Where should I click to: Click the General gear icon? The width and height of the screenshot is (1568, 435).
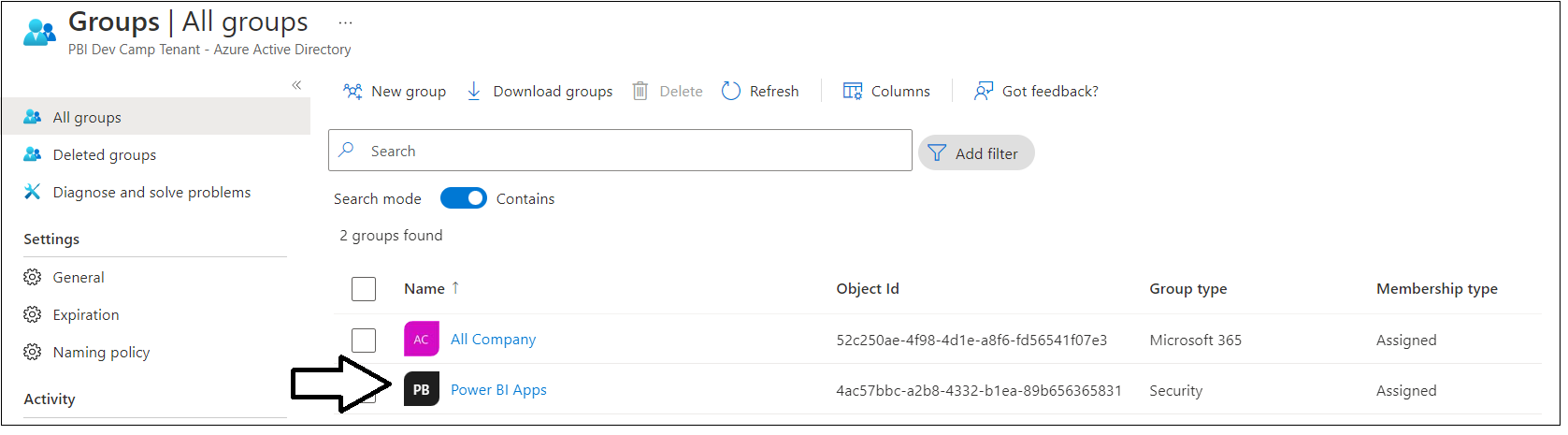(33, 277)
